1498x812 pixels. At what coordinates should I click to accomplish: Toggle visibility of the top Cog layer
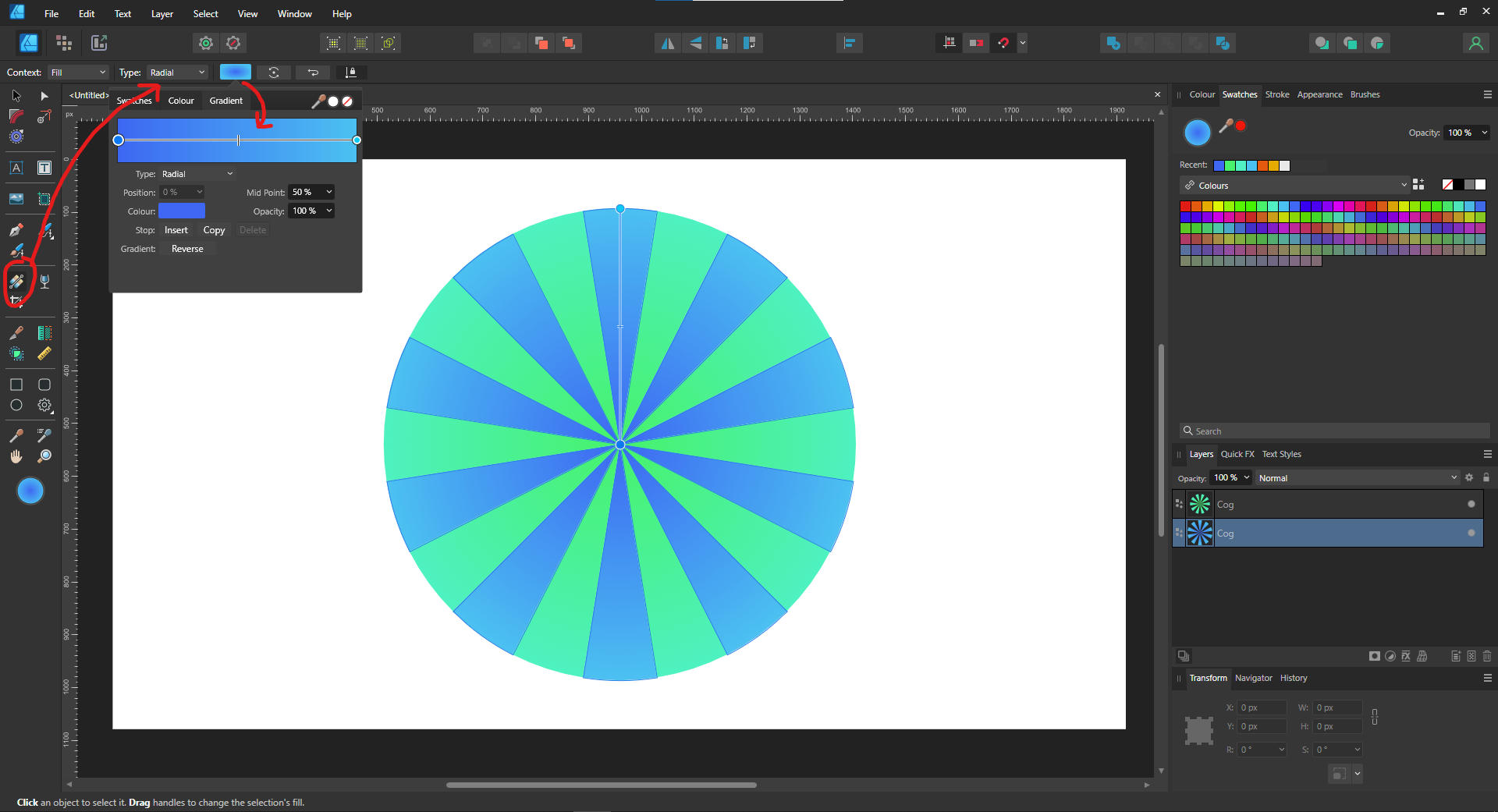(1471, 504)
